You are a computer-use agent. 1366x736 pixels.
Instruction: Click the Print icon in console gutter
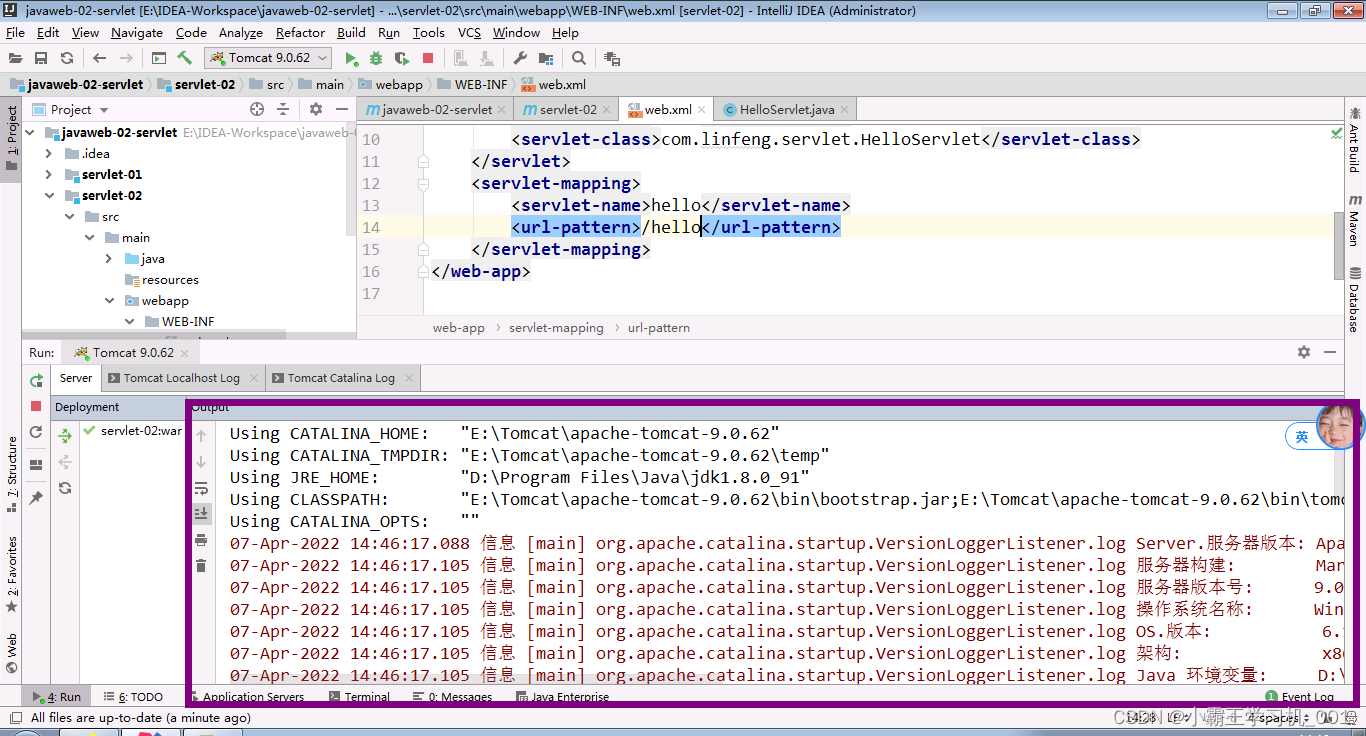[x=201, y=540]
